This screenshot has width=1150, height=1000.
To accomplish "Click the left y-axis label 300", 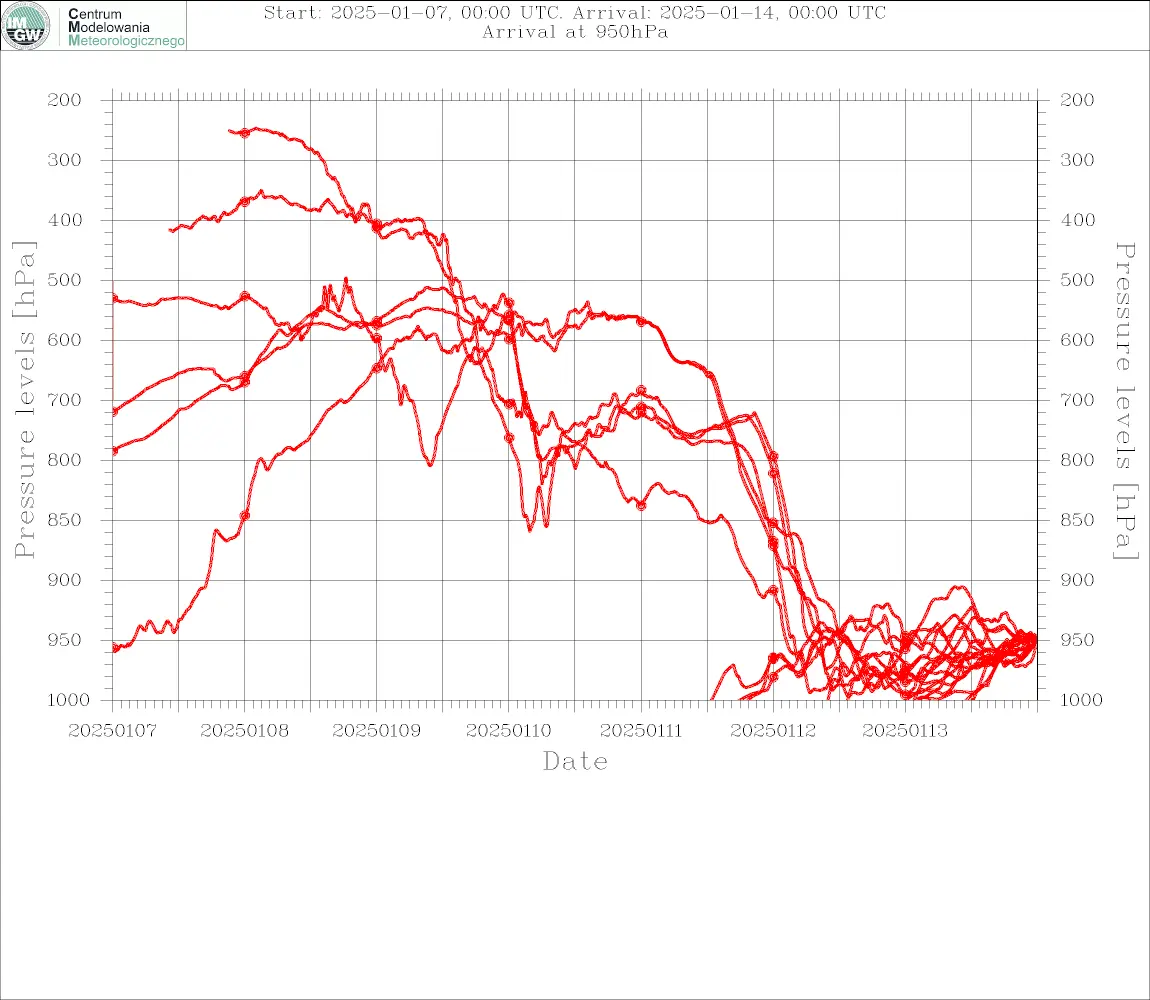I will (65, 160).
